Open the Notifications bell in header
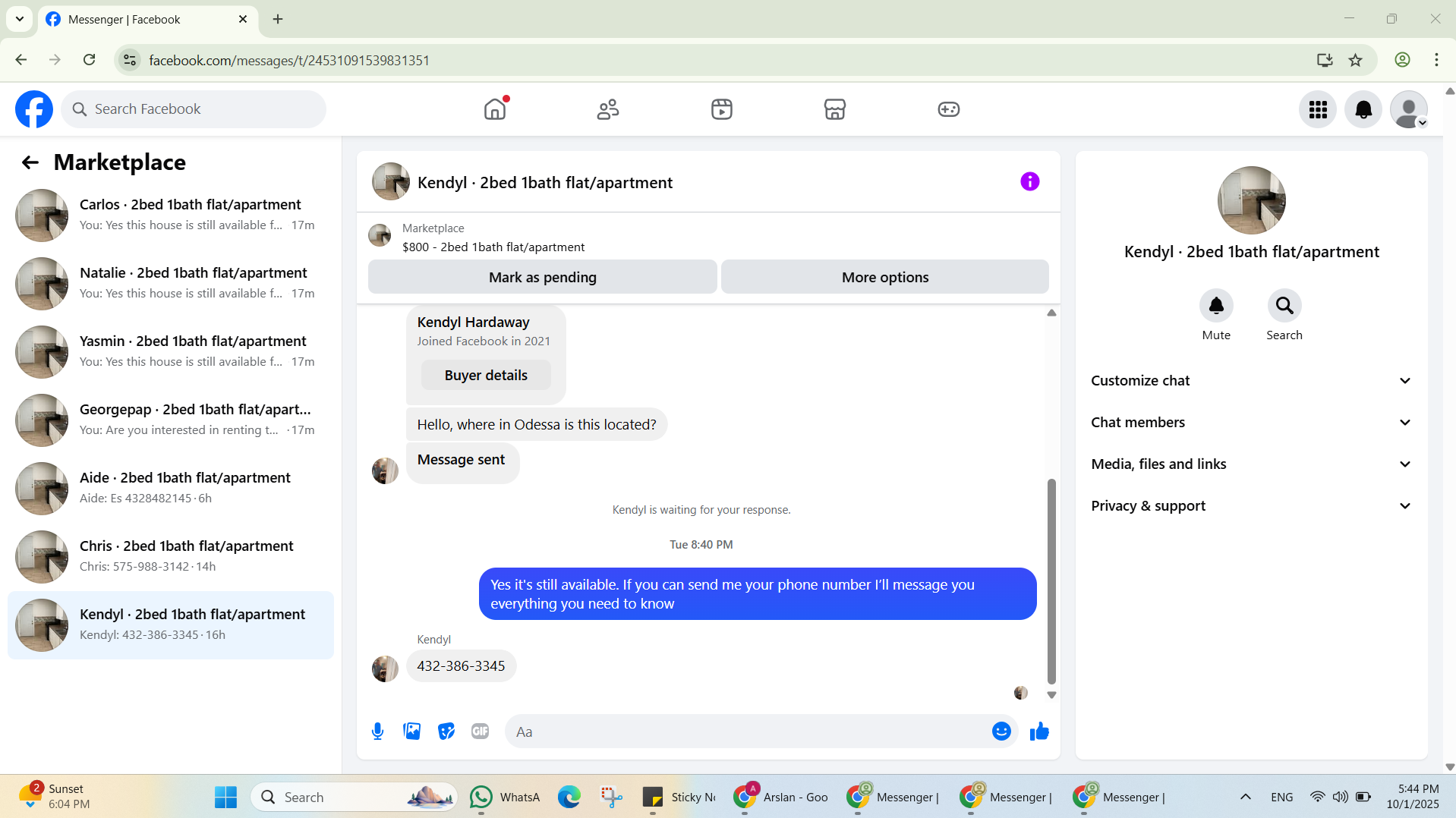The width and height of the screenshot is (1456, 818). (x=1363, y=110)
